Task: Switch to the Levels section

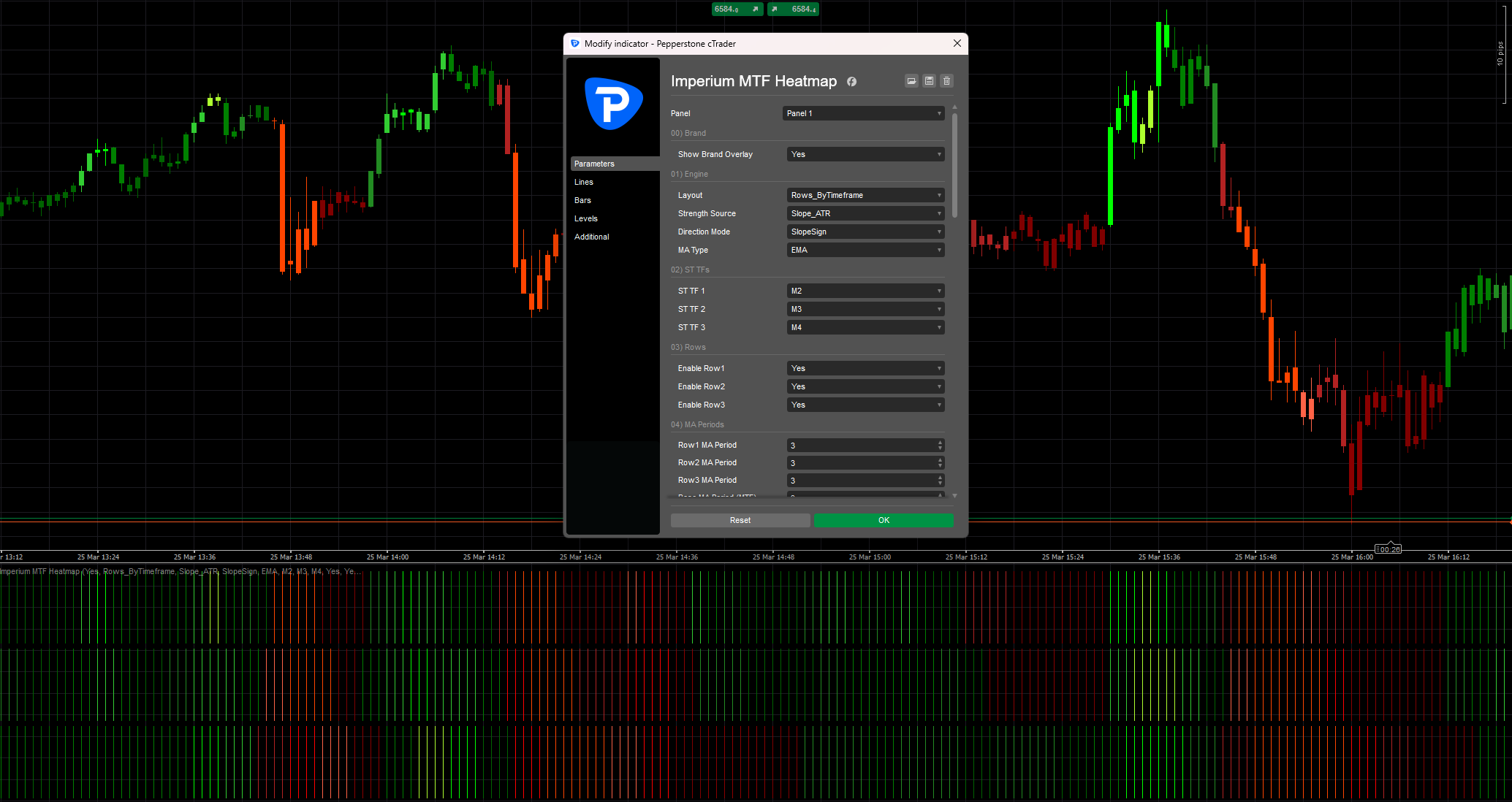Action: coord(586,218)
